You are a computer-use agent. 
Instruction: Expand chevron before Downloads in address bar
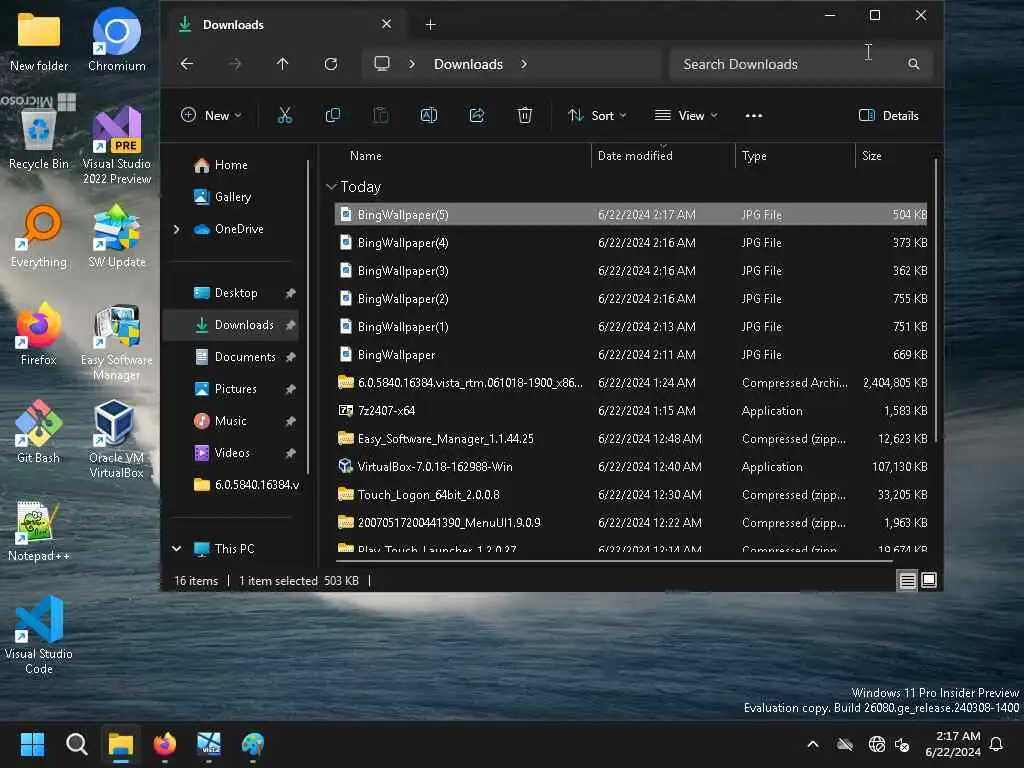click(411, 64)
